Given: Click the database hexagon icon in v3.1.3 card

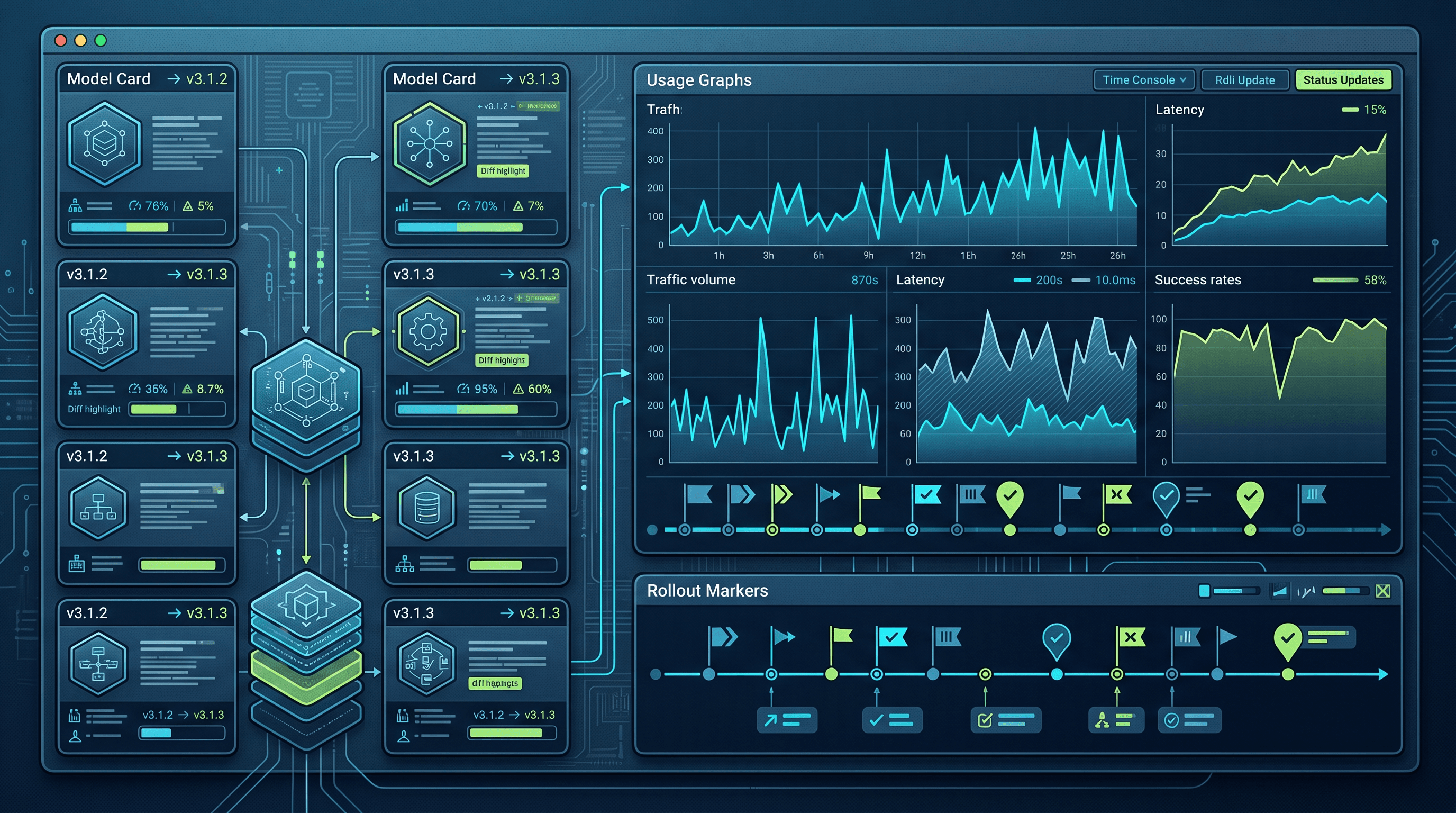Looking at the screenshot, I should tap(427, 507).
